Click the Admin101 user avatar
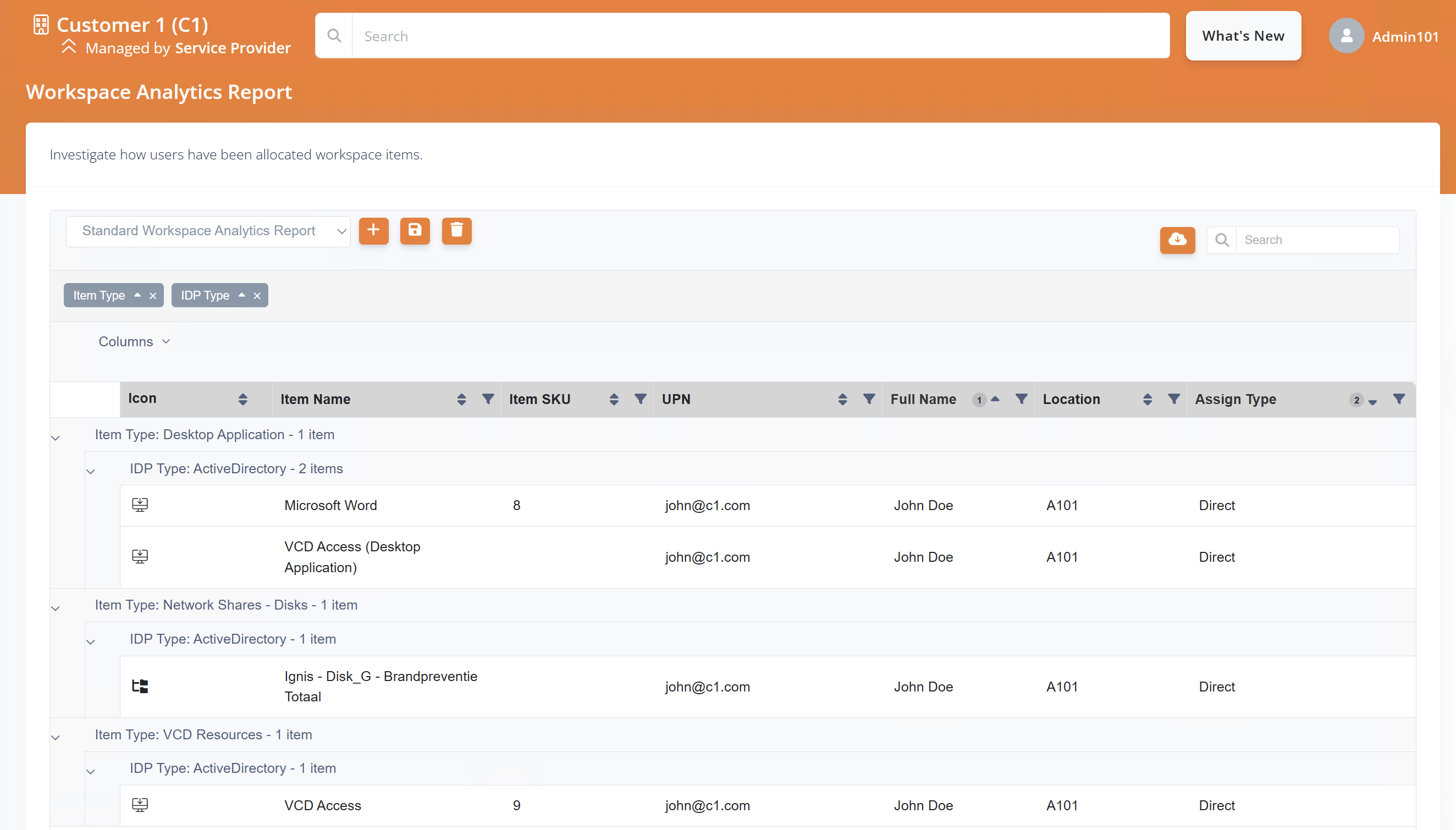This screenshot has width=1456, height=830. click(1346, 36)
